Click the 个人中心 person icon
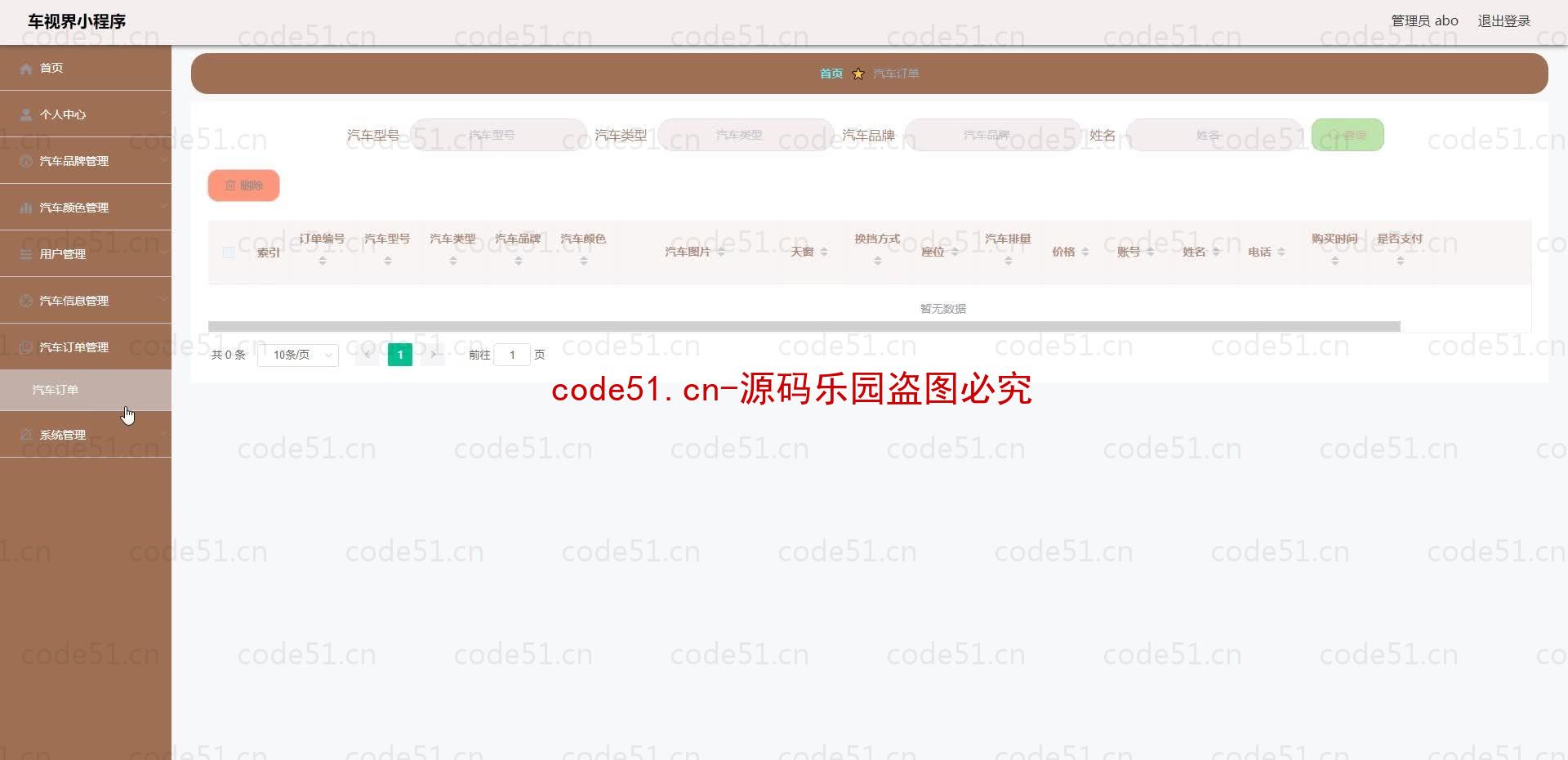This screenshot has width=1568, height=760. click(26, 115)
